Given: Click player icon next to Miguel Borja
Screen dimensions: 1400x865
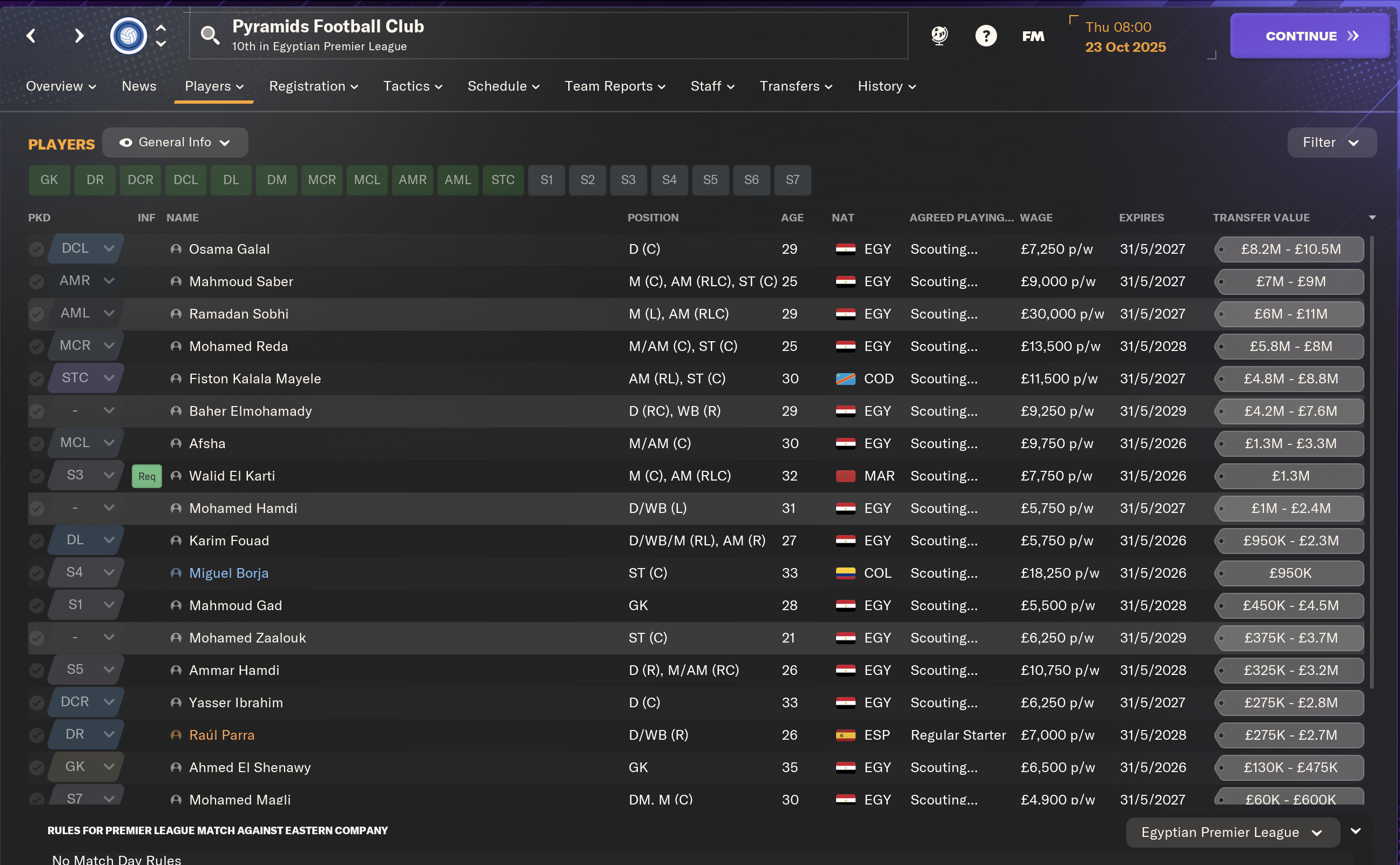Looking at the screenshot, I should [176, 573].
